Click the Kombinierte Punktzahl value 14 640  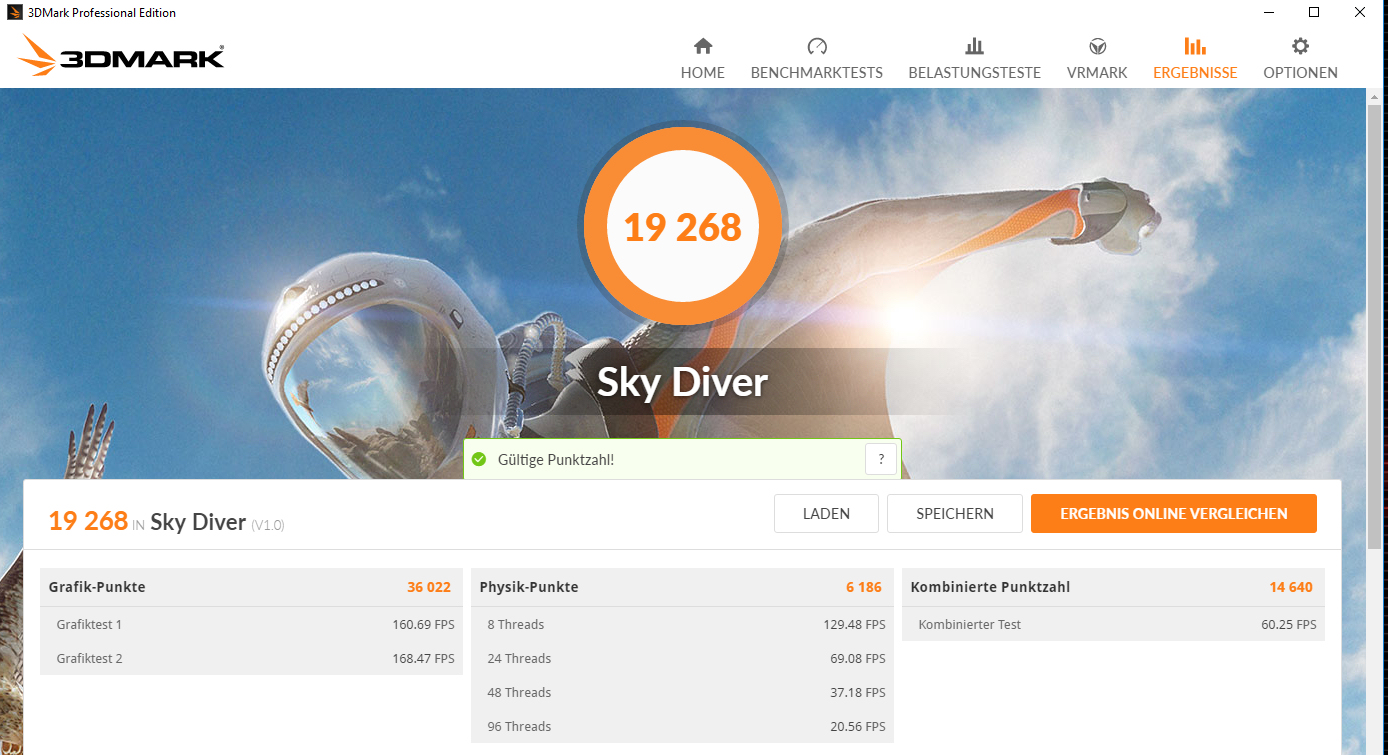coord(1291,587)
